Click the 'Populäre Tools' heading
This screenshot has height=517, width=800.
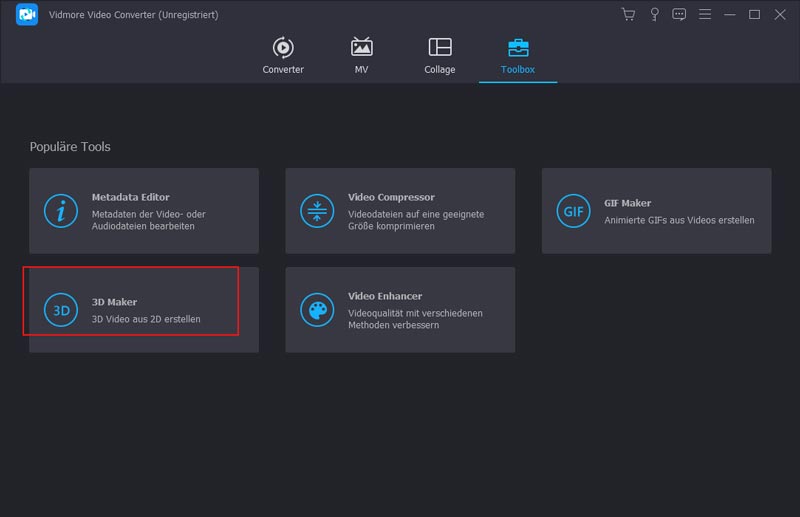coord(70,147)
